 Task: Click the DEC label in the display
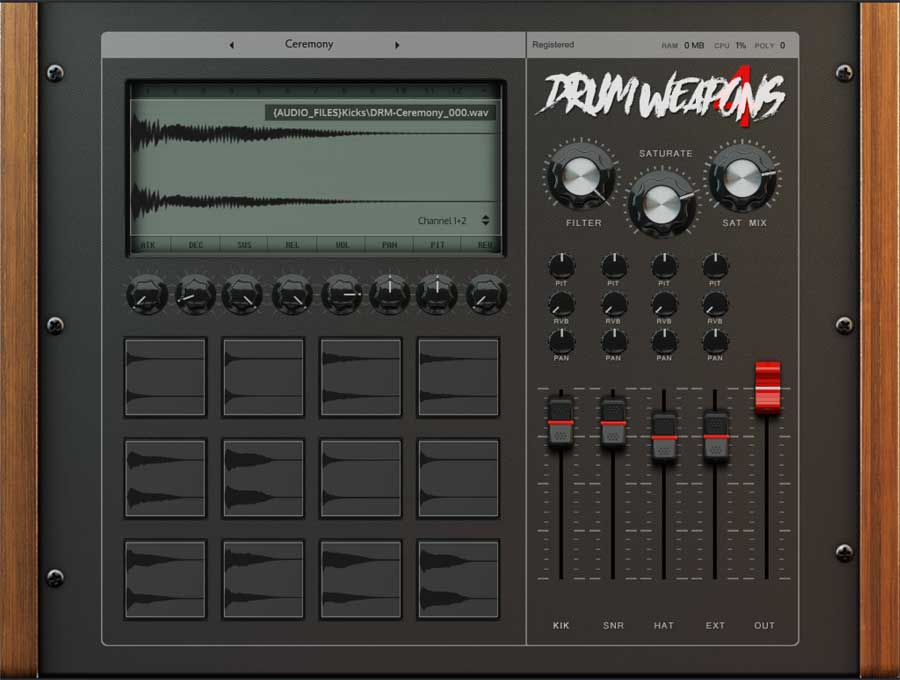tap(196, 245)
